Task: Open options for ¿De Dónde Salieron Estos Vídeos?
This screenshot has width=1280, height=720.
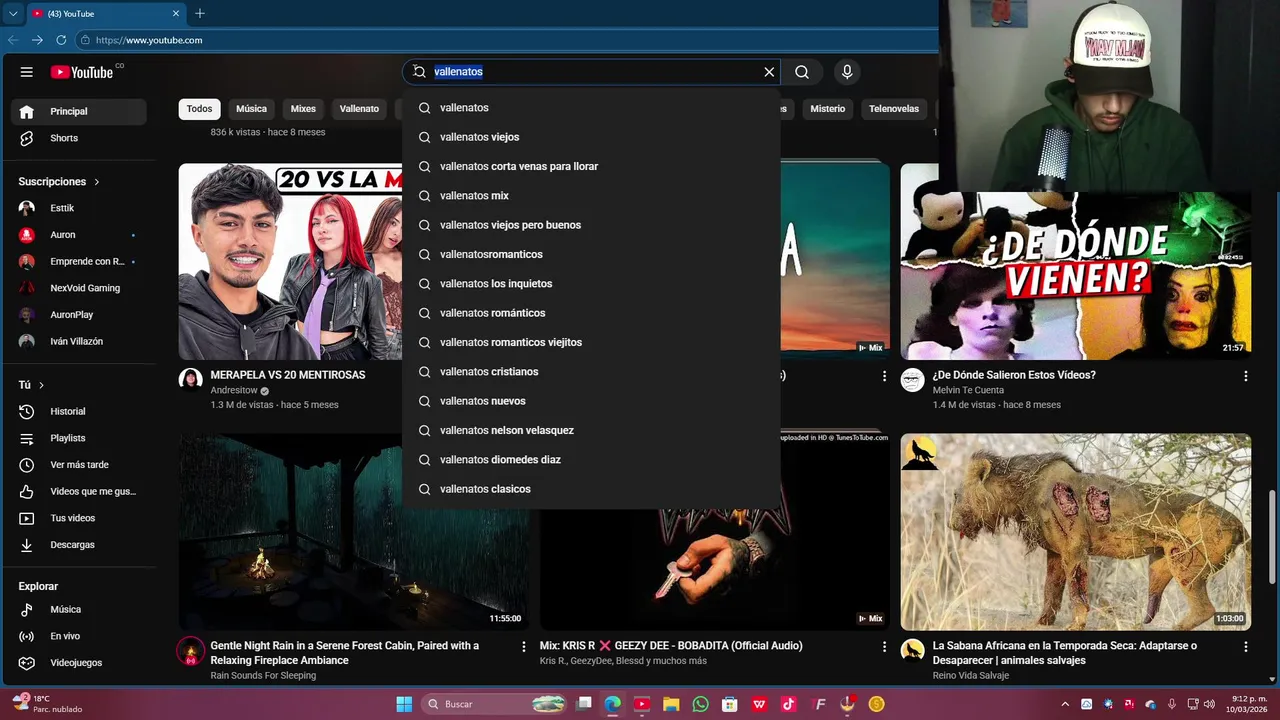Action: 1246,376
